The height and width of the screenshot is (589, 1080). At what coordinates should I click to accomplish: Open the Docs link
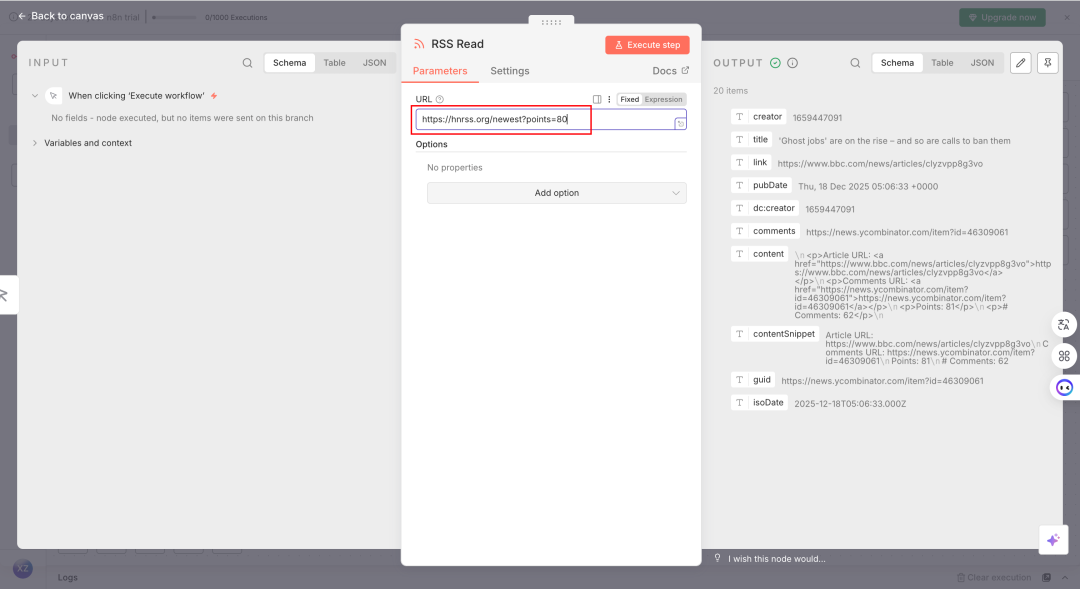(x=670, y=71)
